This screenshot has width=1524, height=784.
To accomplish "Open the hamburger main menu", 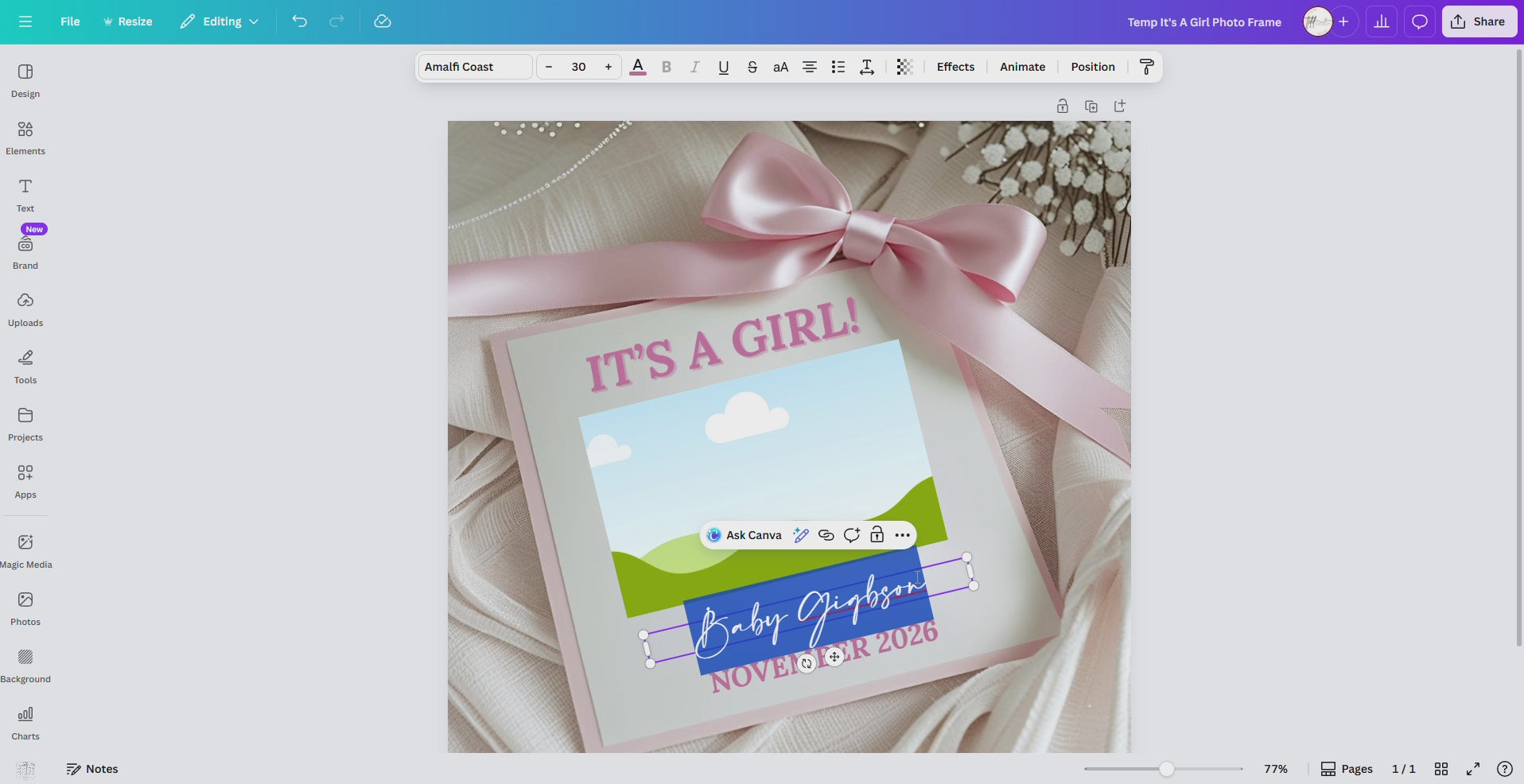I will click(25, 21).
